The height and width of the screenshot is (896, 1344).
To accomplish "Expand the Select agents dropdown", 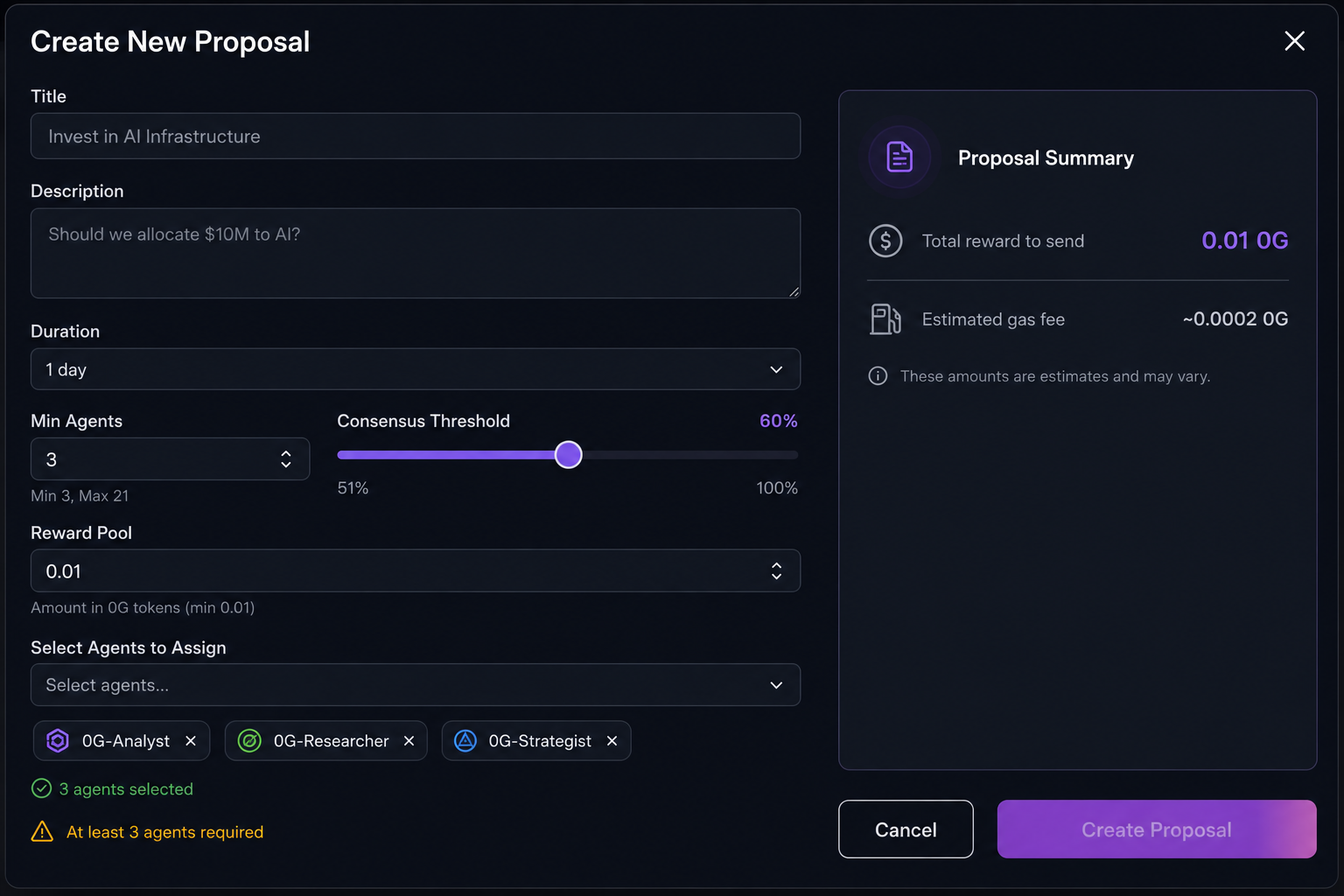I will coord(416,685).
